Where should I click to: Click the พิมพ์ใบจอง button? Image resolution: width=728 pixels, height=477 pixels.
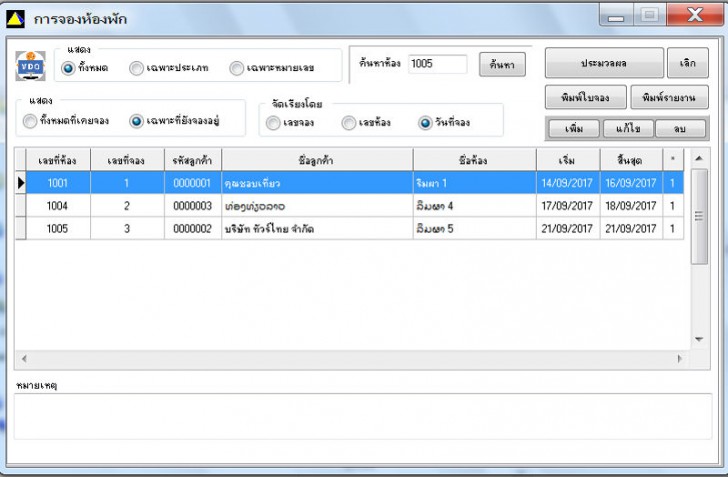pyautogui.click(x=585, y=97)
